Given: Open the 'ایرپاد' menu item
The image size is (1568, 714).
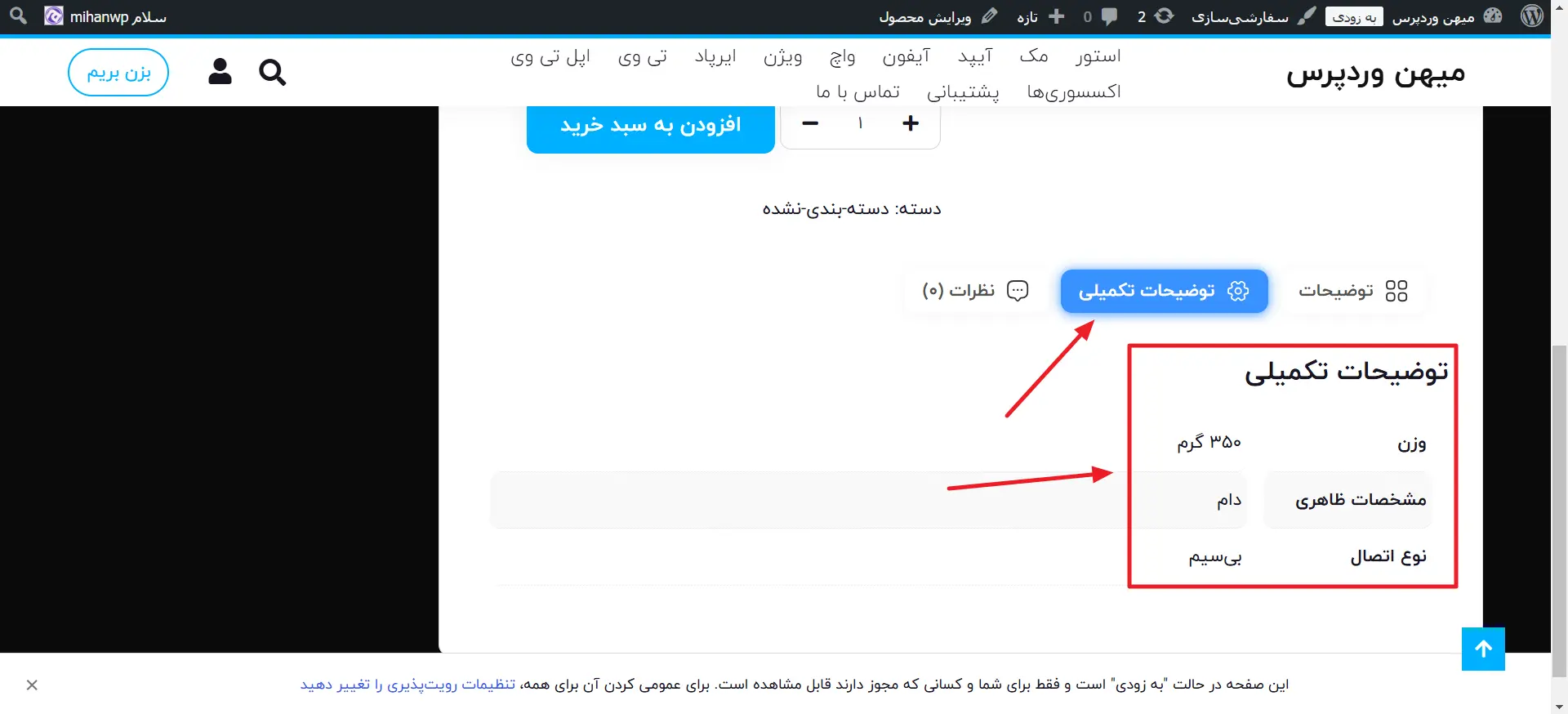Looking at the screenshot, I should point(715,56).
